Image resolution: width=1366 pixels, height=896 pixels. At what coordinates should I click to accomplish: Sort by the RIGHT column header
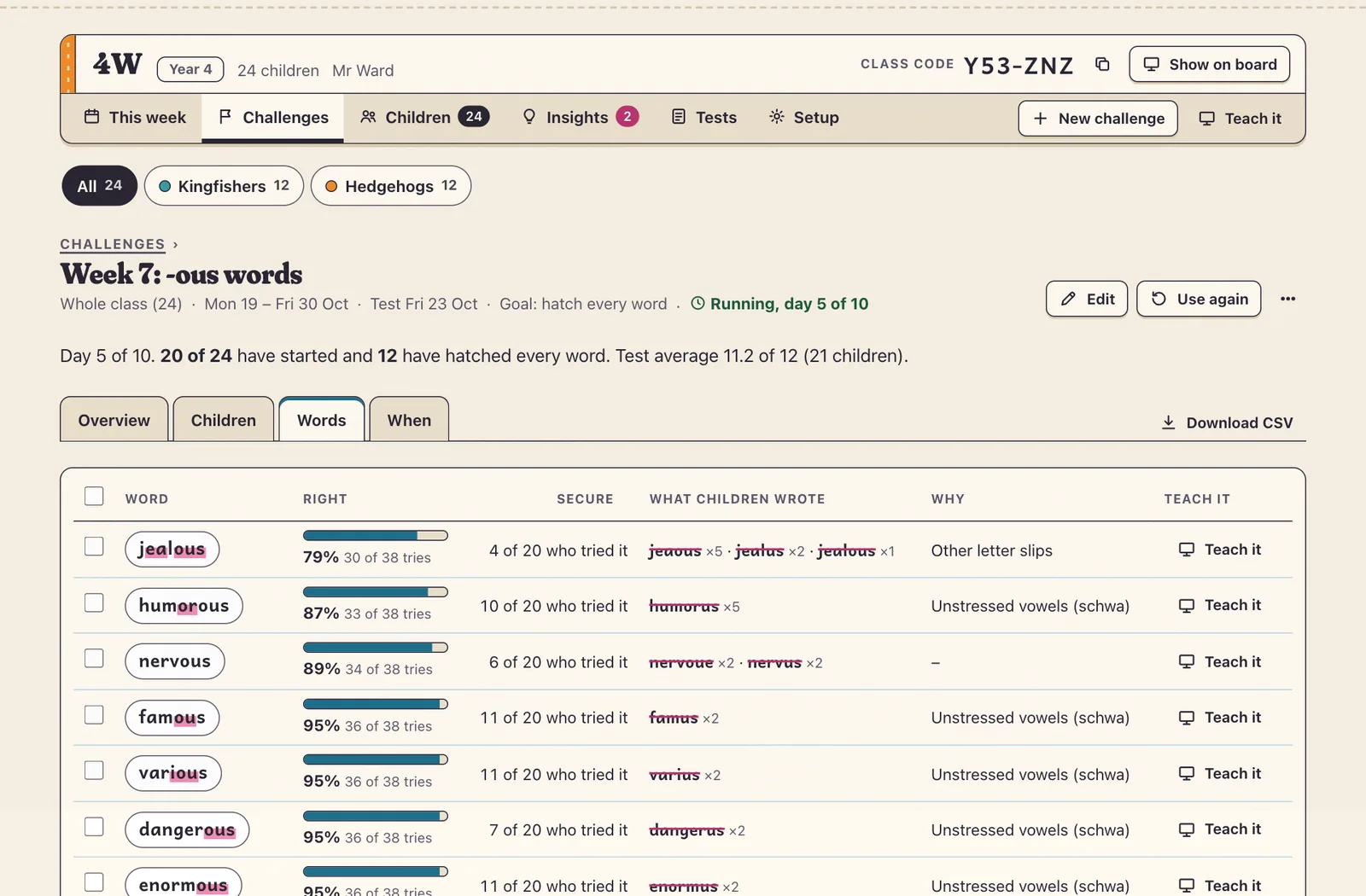pyautogui.click(x=325, y=498)
